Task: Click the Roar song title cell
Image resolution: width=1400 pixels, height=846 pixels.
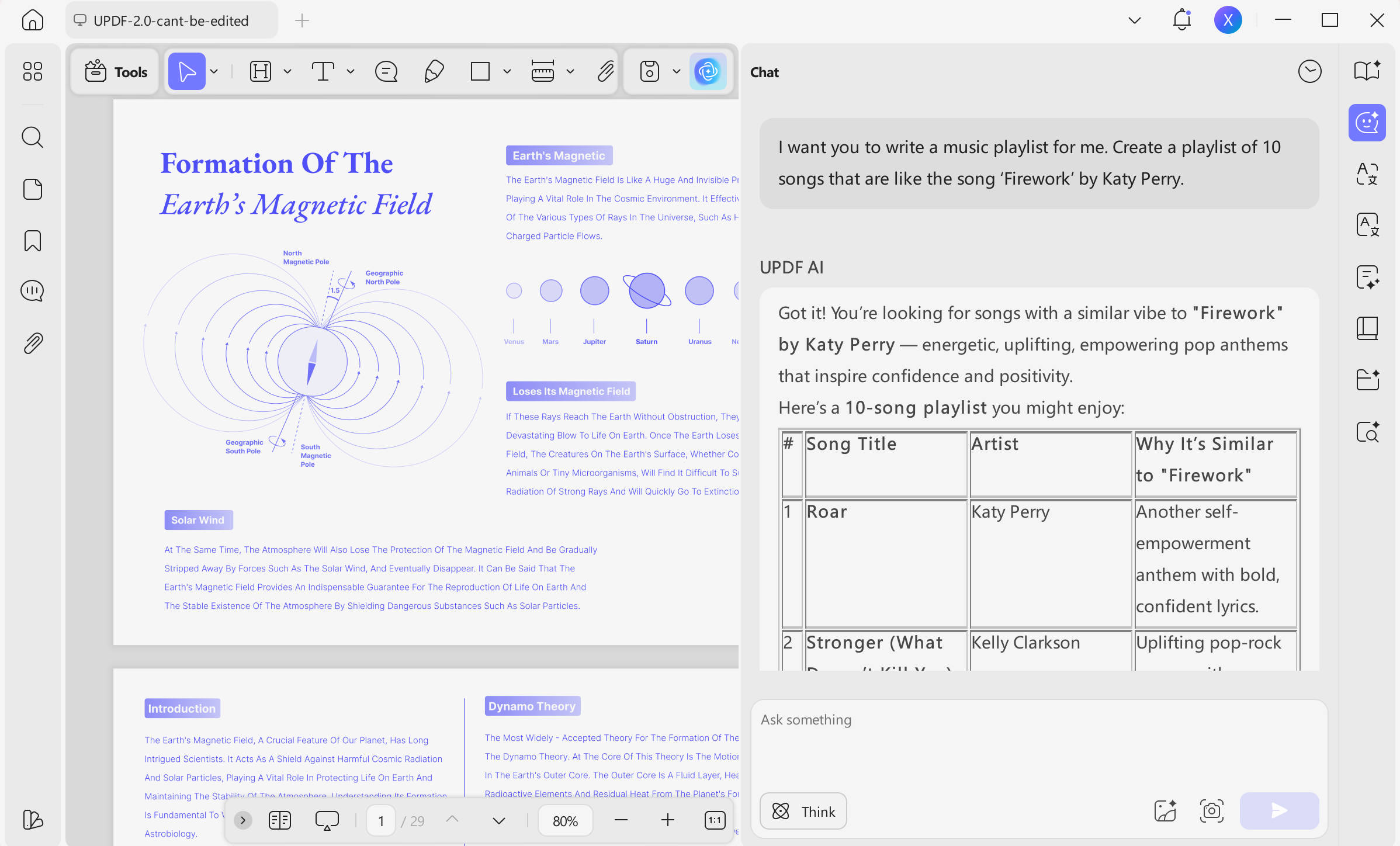Action: pyautogui.click(x=886, y=563)
